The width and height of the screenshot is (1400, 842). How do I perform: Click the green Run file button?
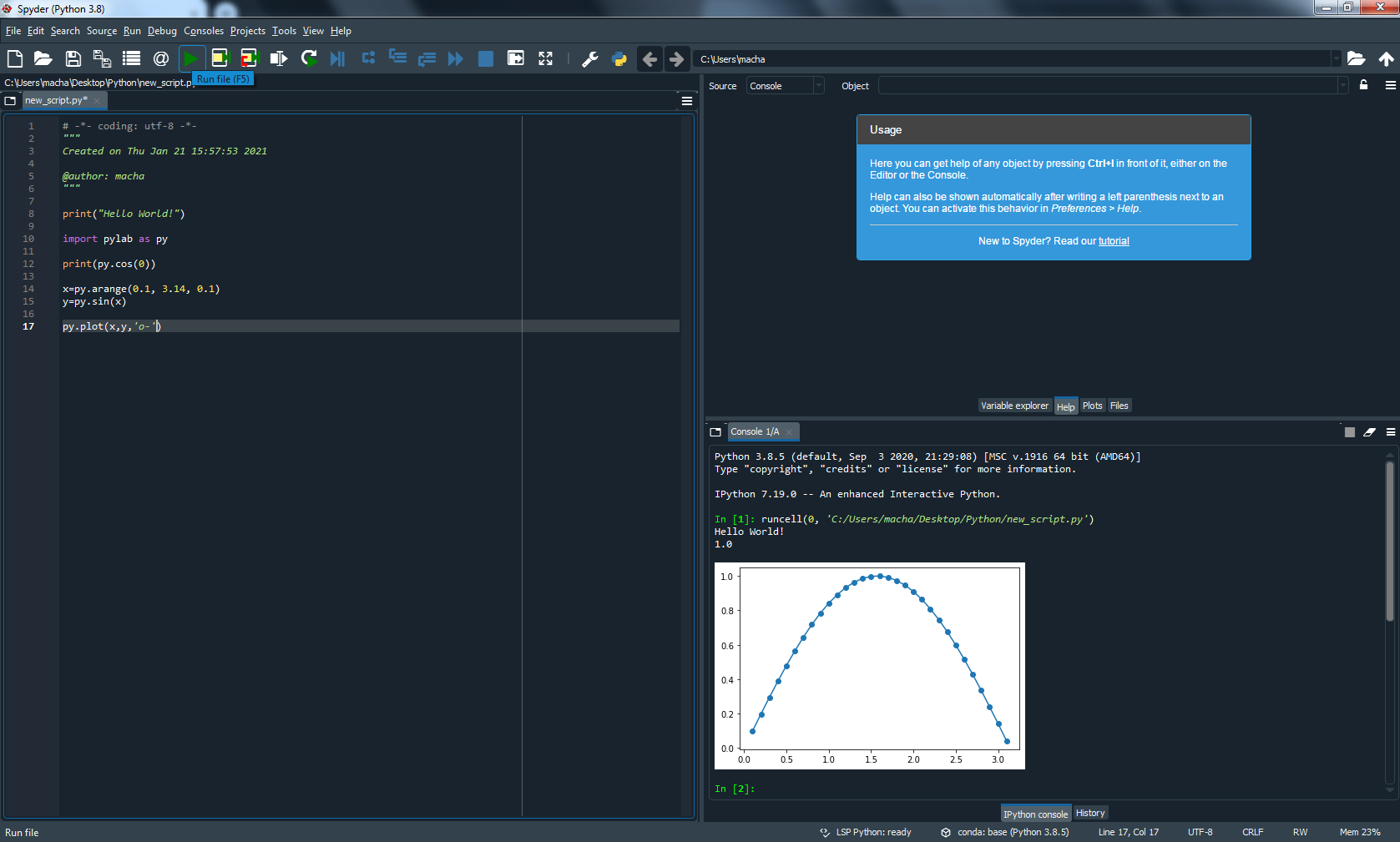tap(190, 58)
